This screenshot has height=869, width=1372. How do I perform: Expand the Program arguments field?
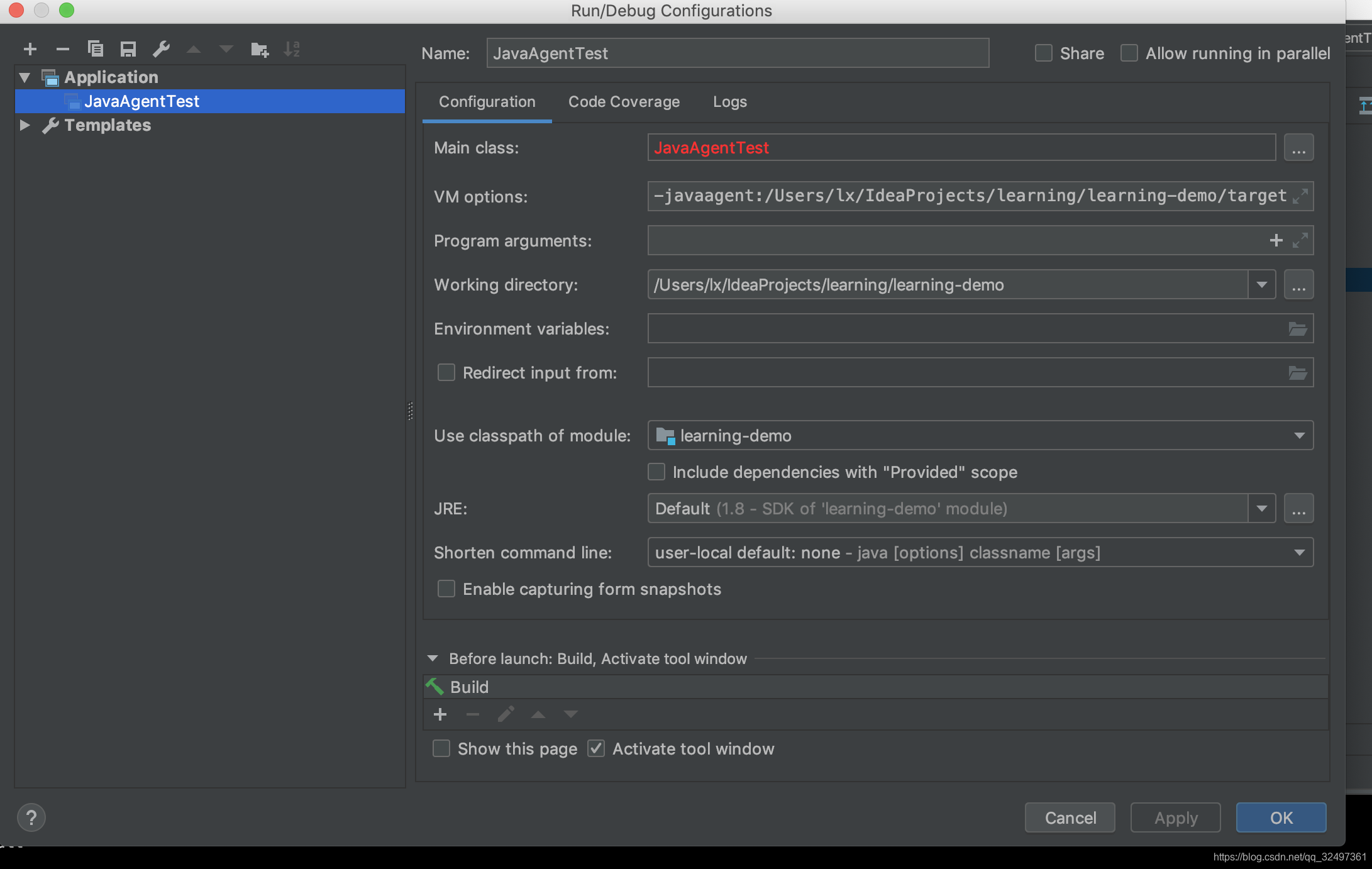click(x=1300, y=240)
